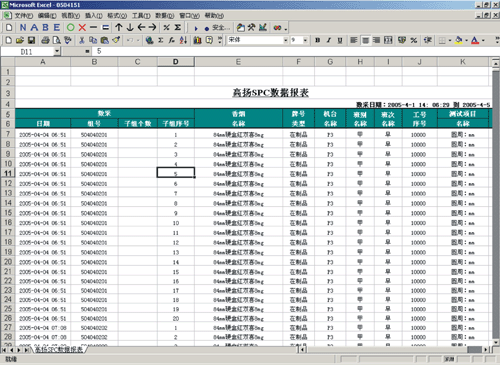Click the green circle toolbar icon
The height and width of the screenshot is (365, 500).
click(70, 28)
